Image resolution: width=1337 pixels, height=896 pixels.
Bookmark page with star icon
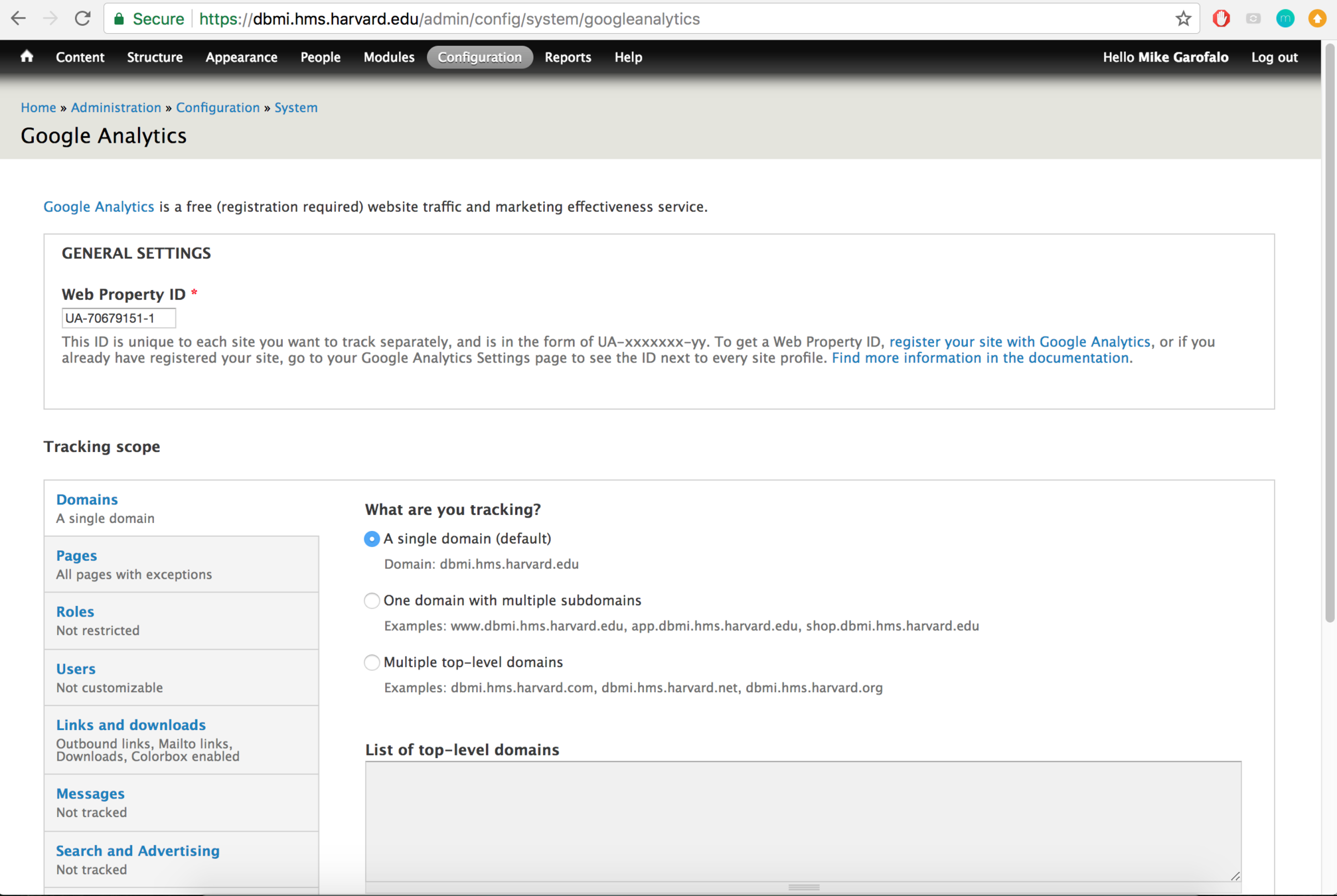point(1183,19)
